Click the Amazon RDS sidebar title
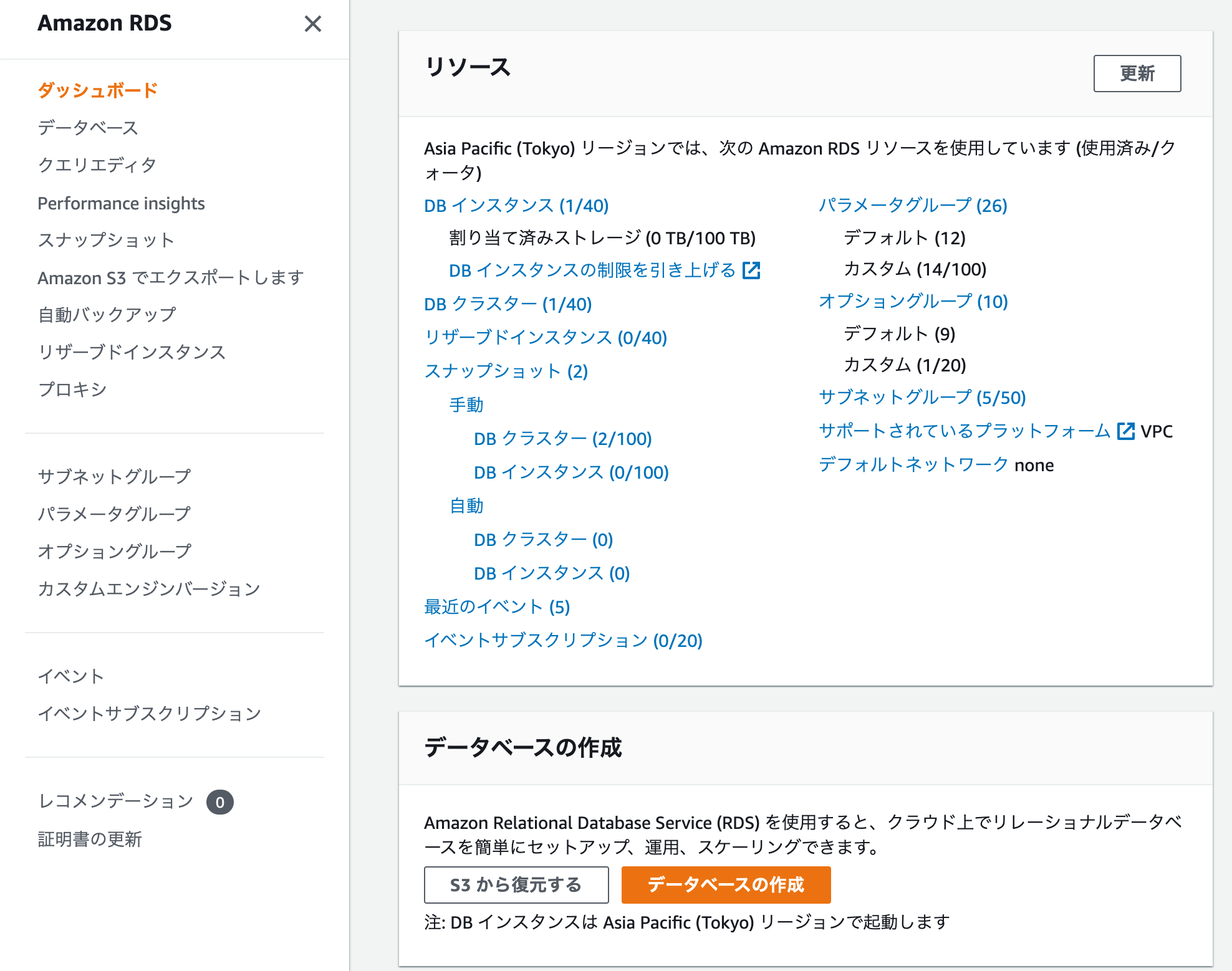Image resolution: width=1232 pixels, height=971 pixels. [105, 23]
